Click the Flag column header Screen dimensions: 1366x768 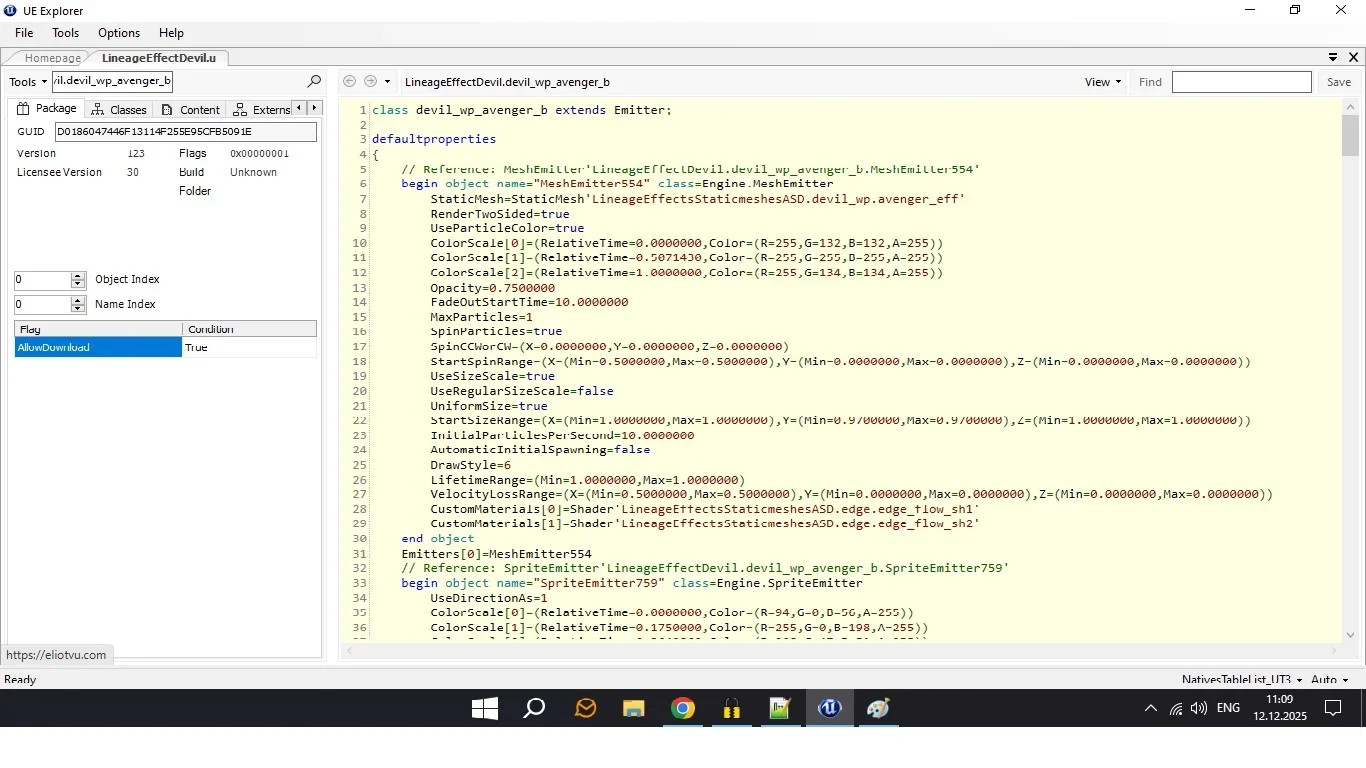click(x=98, y=329)
